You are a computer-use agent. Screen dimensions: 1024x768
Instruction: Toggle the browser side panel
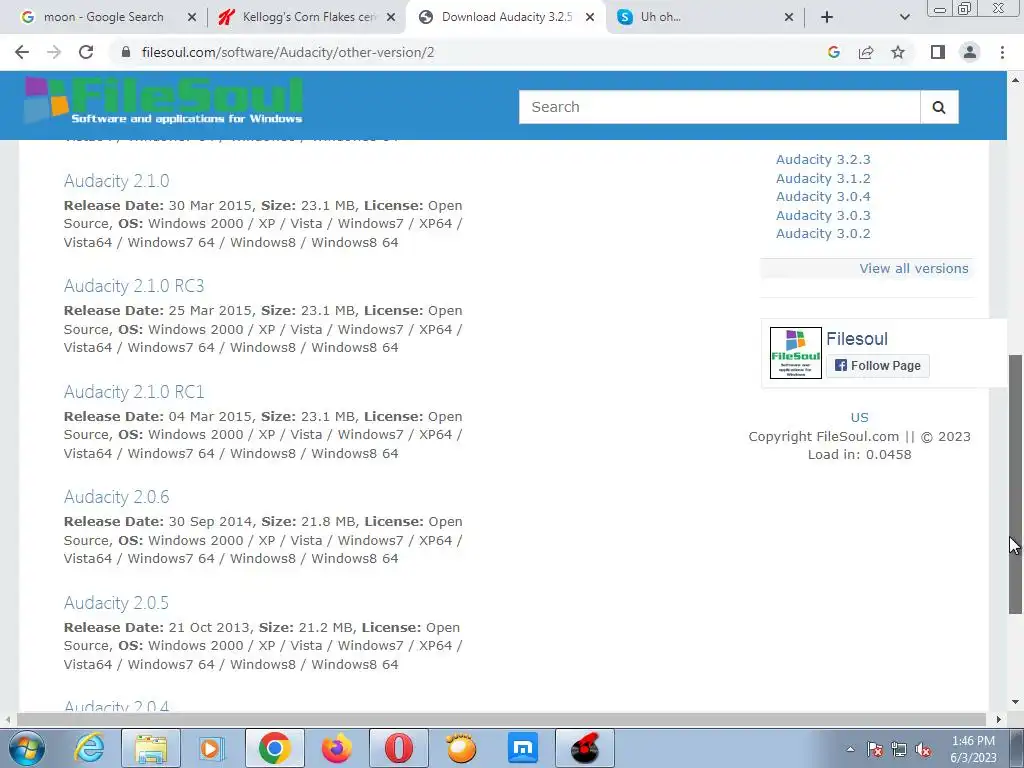[938, 52]
